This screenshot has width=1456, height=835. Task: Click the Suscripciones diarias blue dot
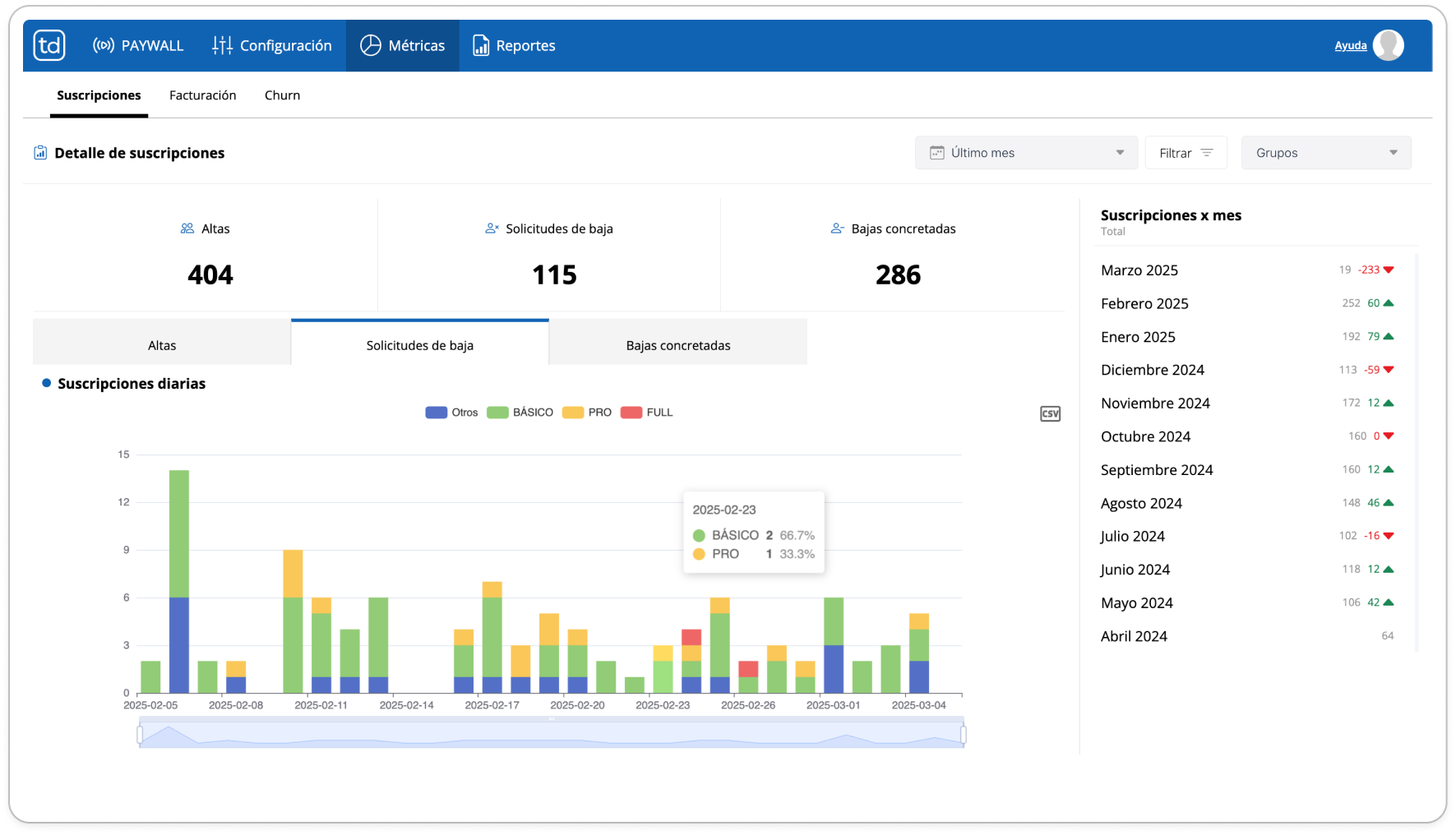pos(47,383)
